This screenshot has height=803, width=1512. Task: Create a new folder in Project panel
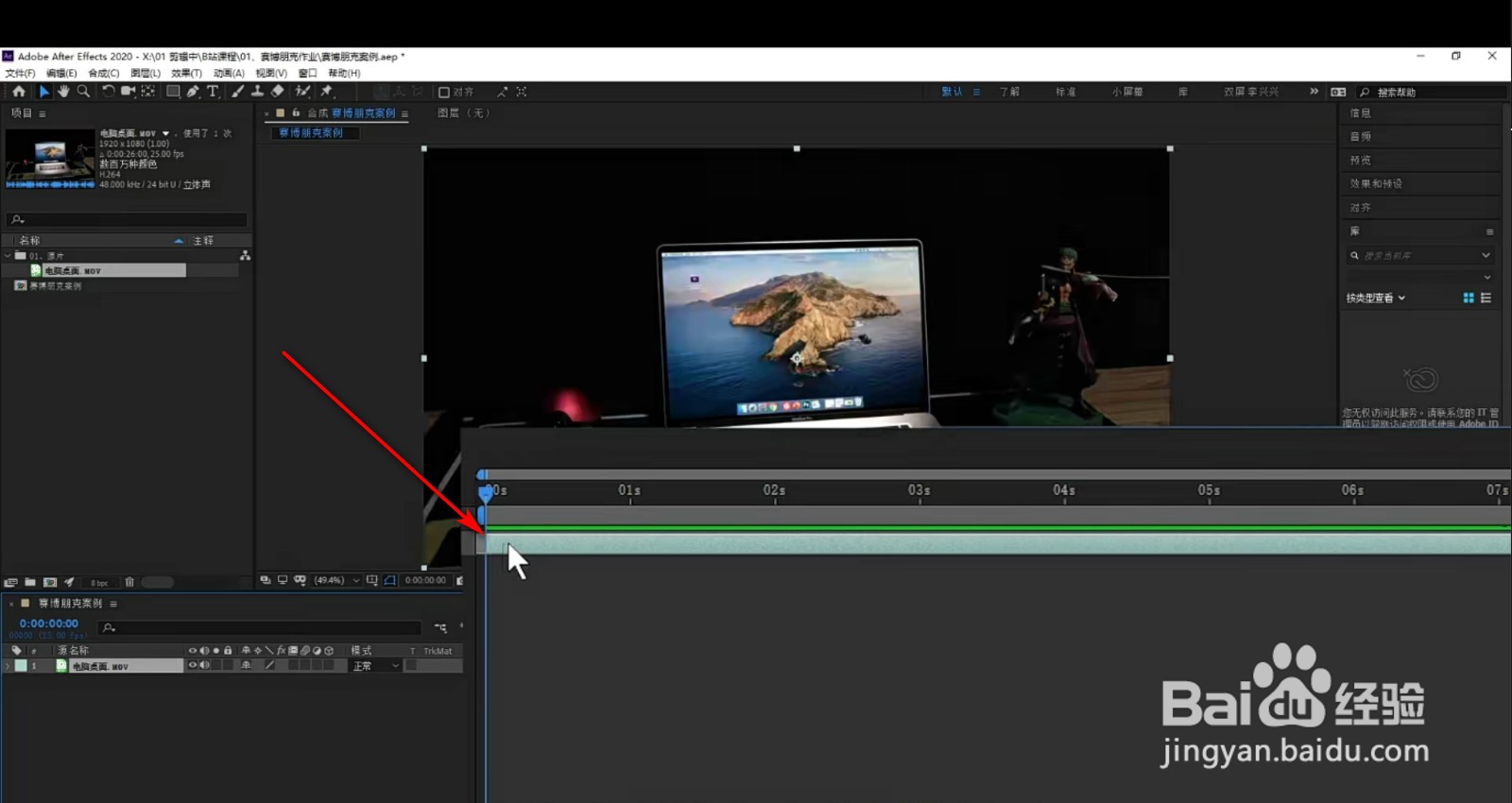[x=30, y=582]
